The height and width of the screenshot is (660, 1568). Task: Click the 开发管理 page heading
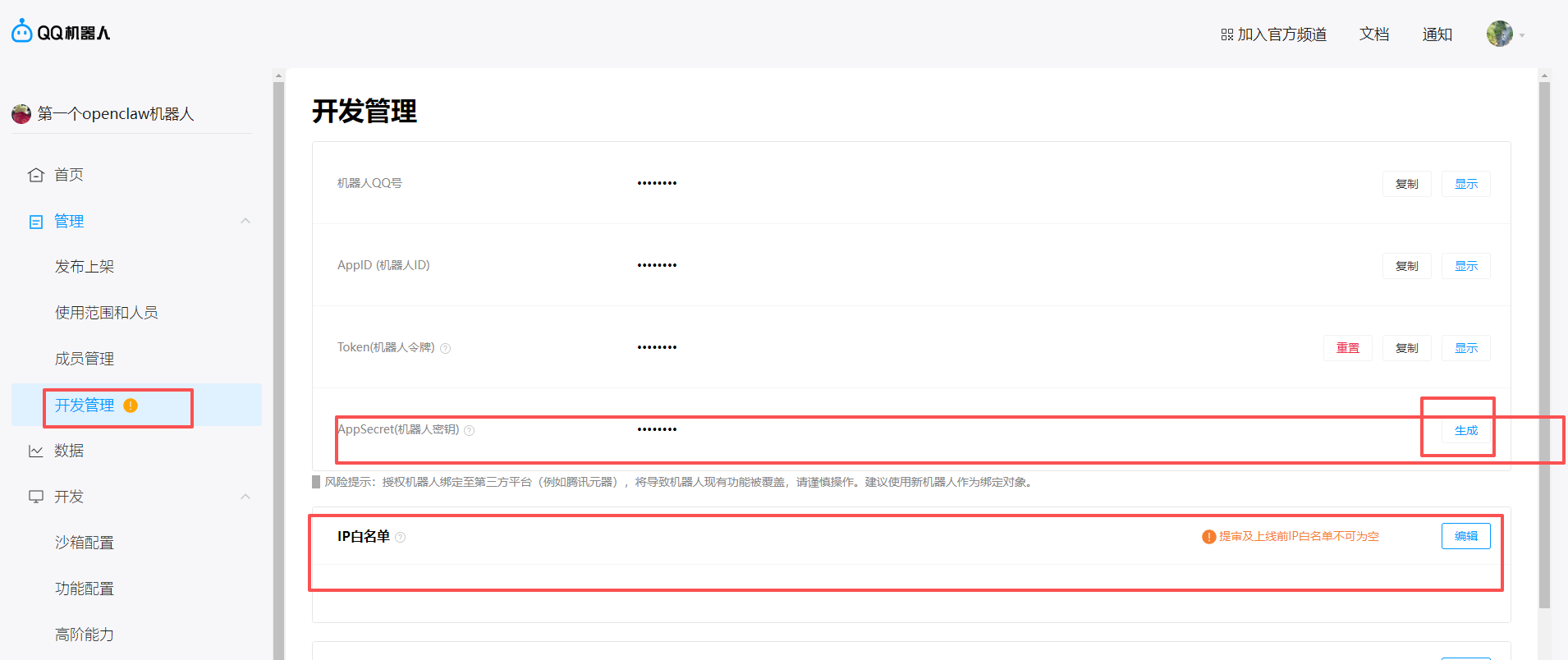pos(364,111)
